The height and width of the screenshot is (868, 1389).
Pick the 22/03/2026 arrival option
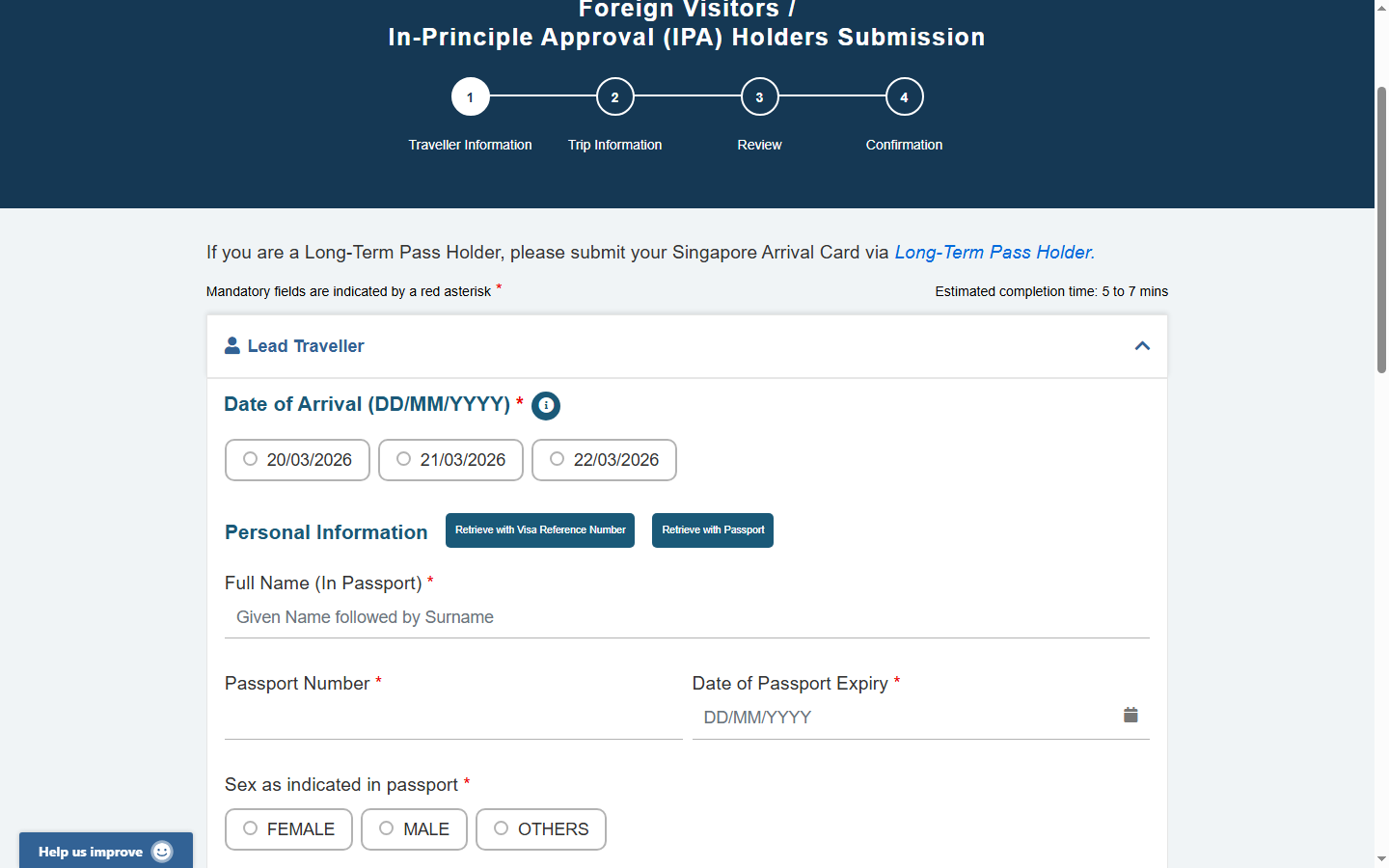pos(558,459)
